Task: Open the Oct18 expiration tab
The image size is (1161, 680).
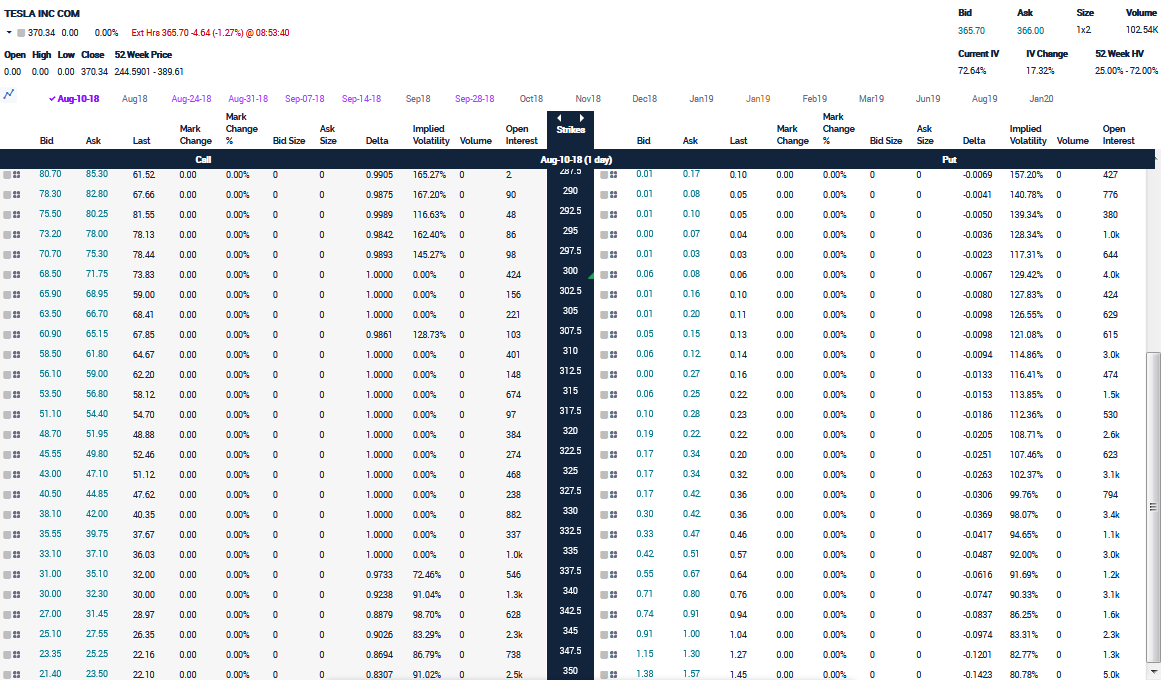Action: [531, 99]
